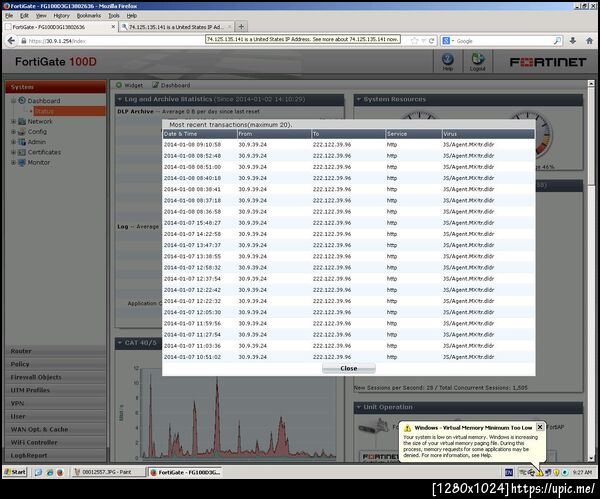Reload page with the refresh icon
The height and width of the screenshot is (499, 600).
click(432, 41)
